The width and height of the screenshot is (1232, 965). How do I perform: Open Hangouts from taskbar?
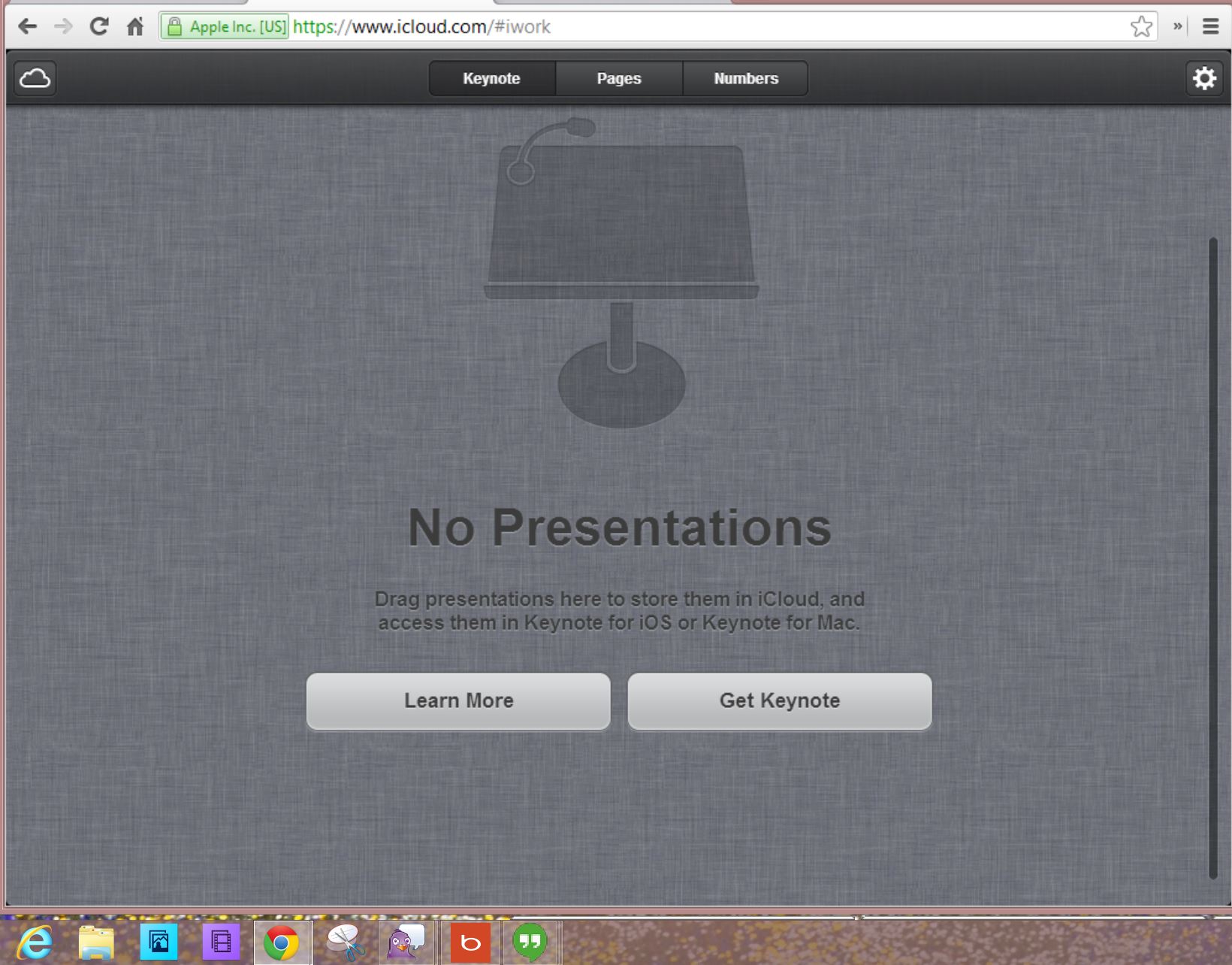coord(530,942)
